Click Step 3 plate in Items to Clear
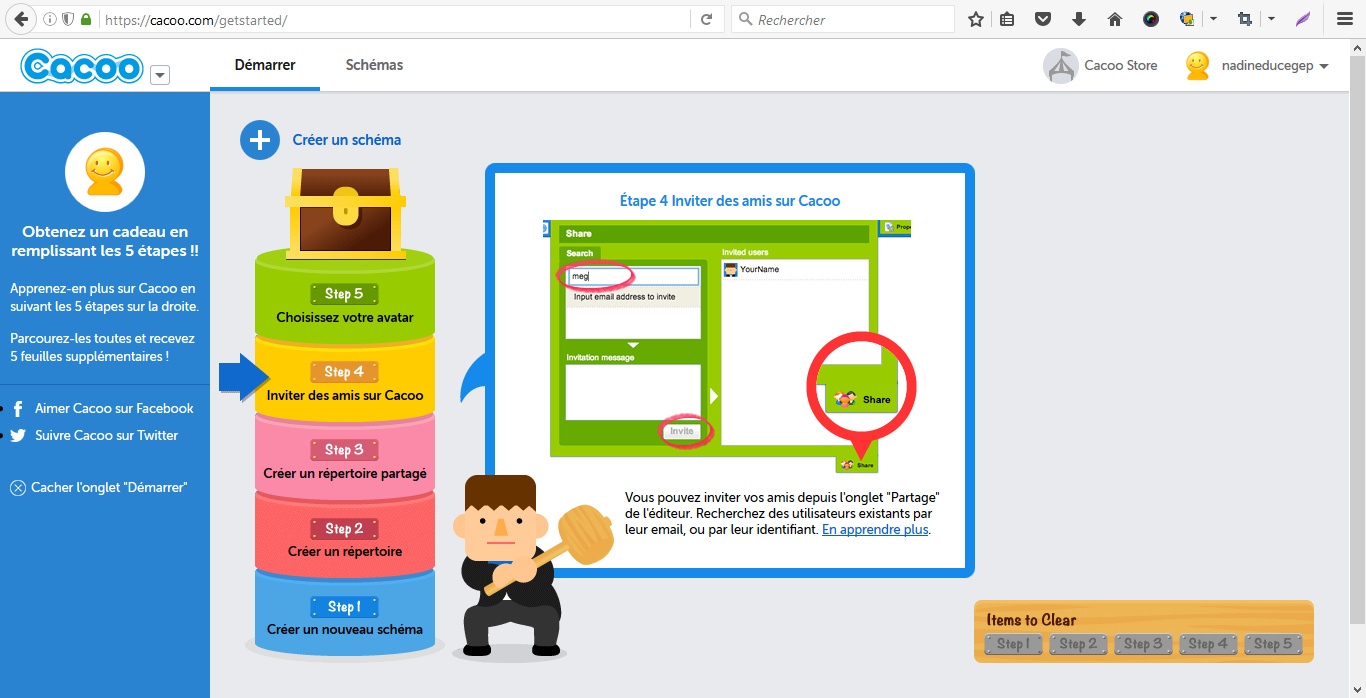 (1142, 644)
